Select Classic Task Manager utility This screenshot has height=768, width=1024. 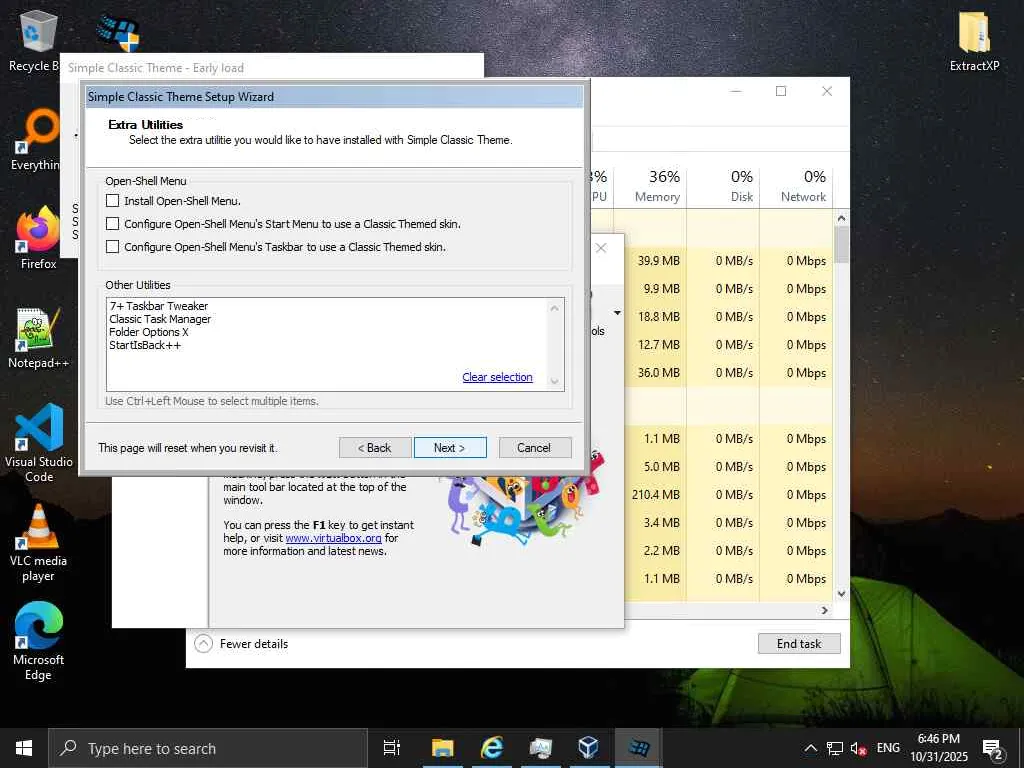160,319
